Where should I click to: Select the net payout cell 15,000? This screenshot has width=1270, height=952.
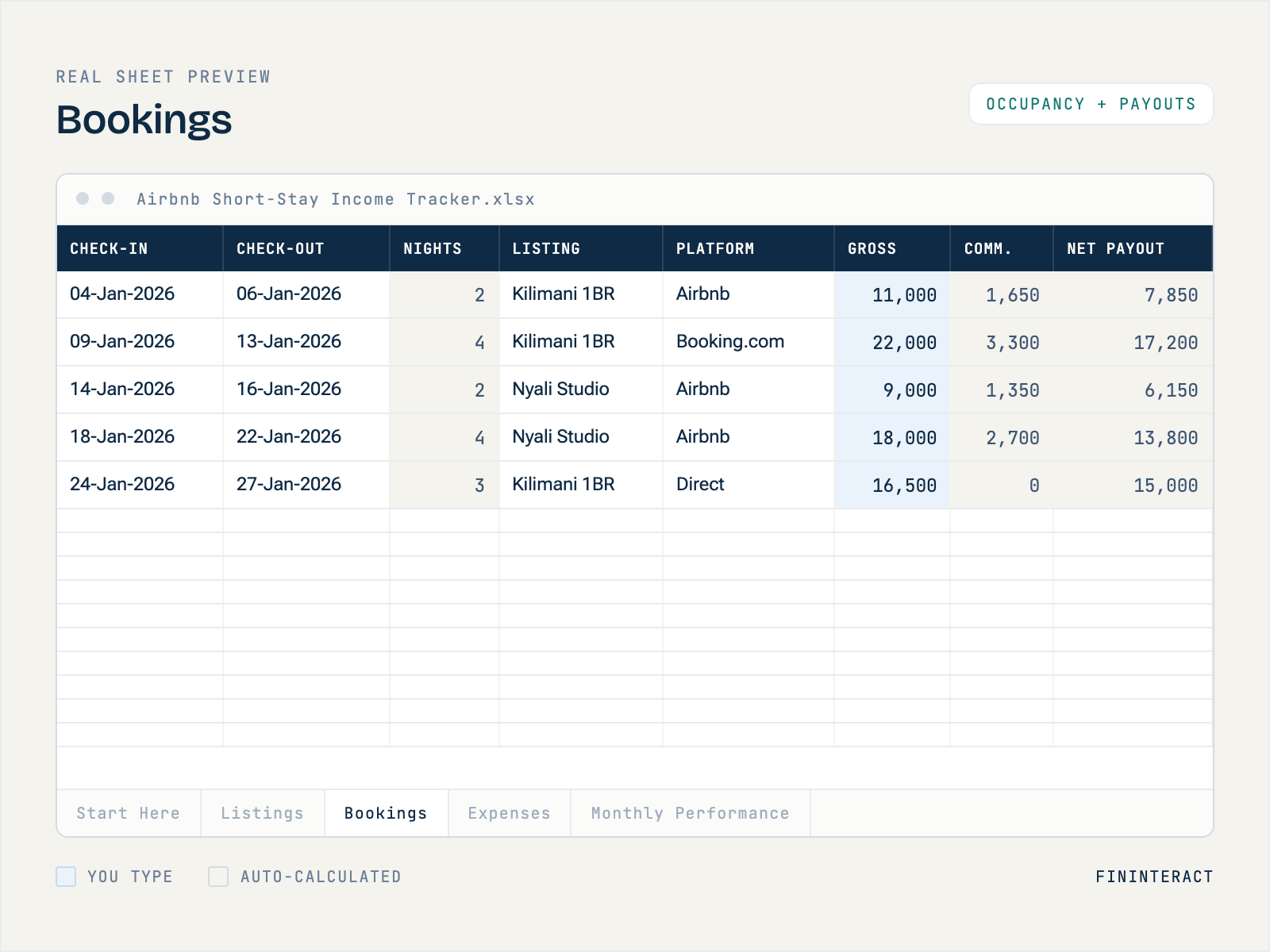point(1133,485)
